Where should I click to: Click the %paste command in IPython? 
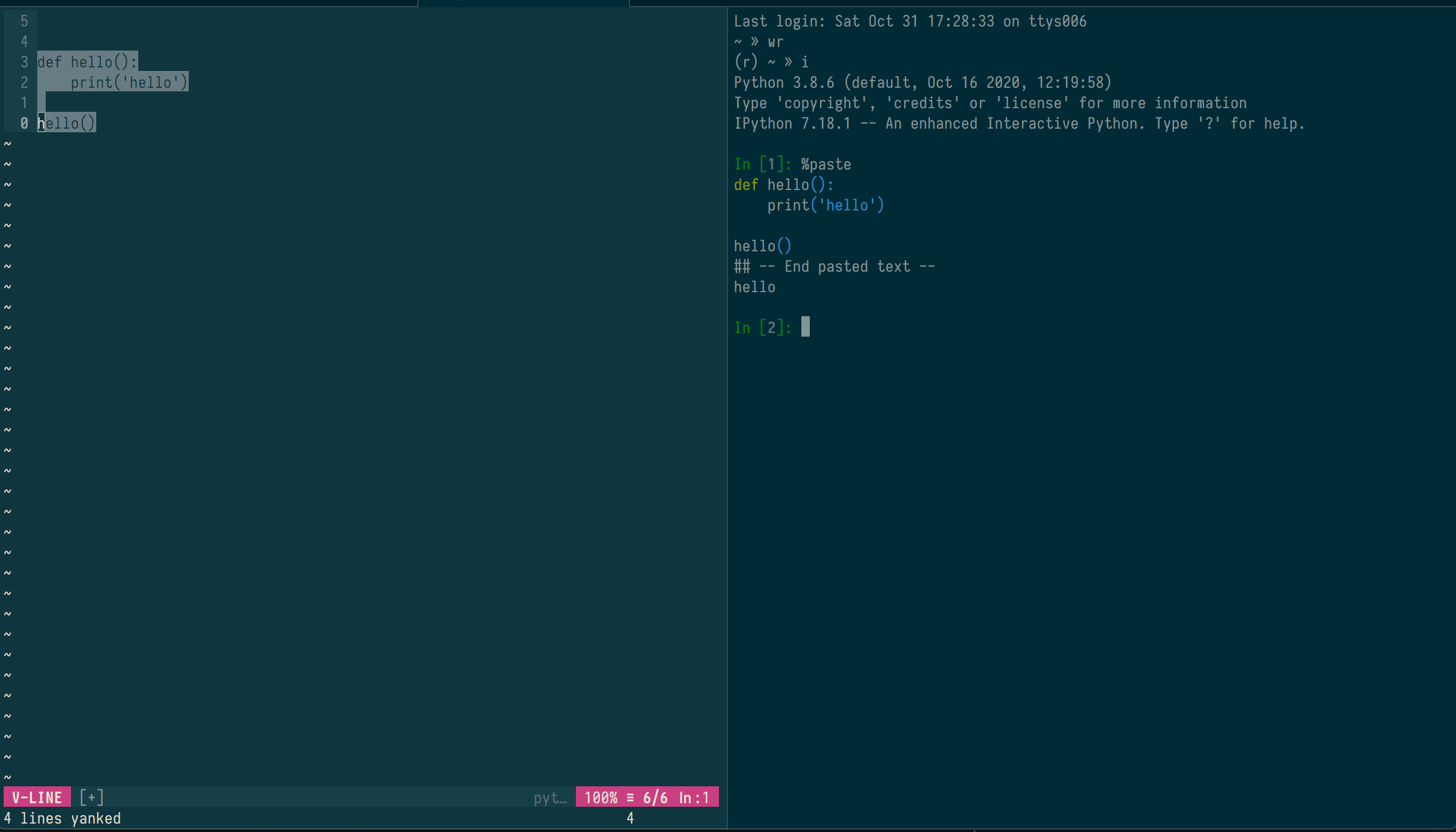point(825,164)
